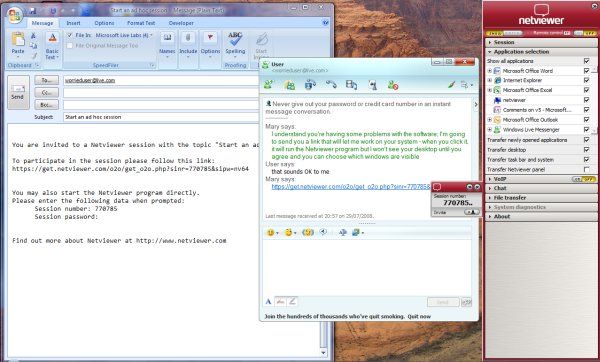Uncheck Microsoft Office Word sharing

click(586, 71)
